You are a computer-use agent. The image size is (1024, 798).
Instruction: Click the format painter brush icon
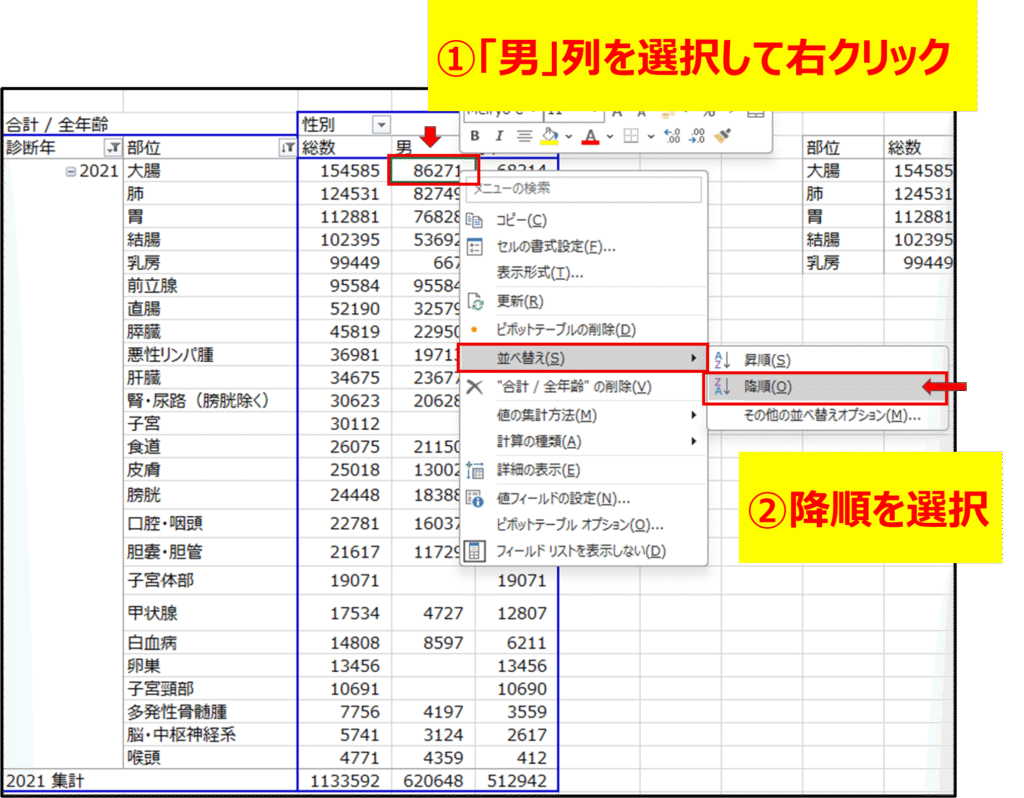724,136
